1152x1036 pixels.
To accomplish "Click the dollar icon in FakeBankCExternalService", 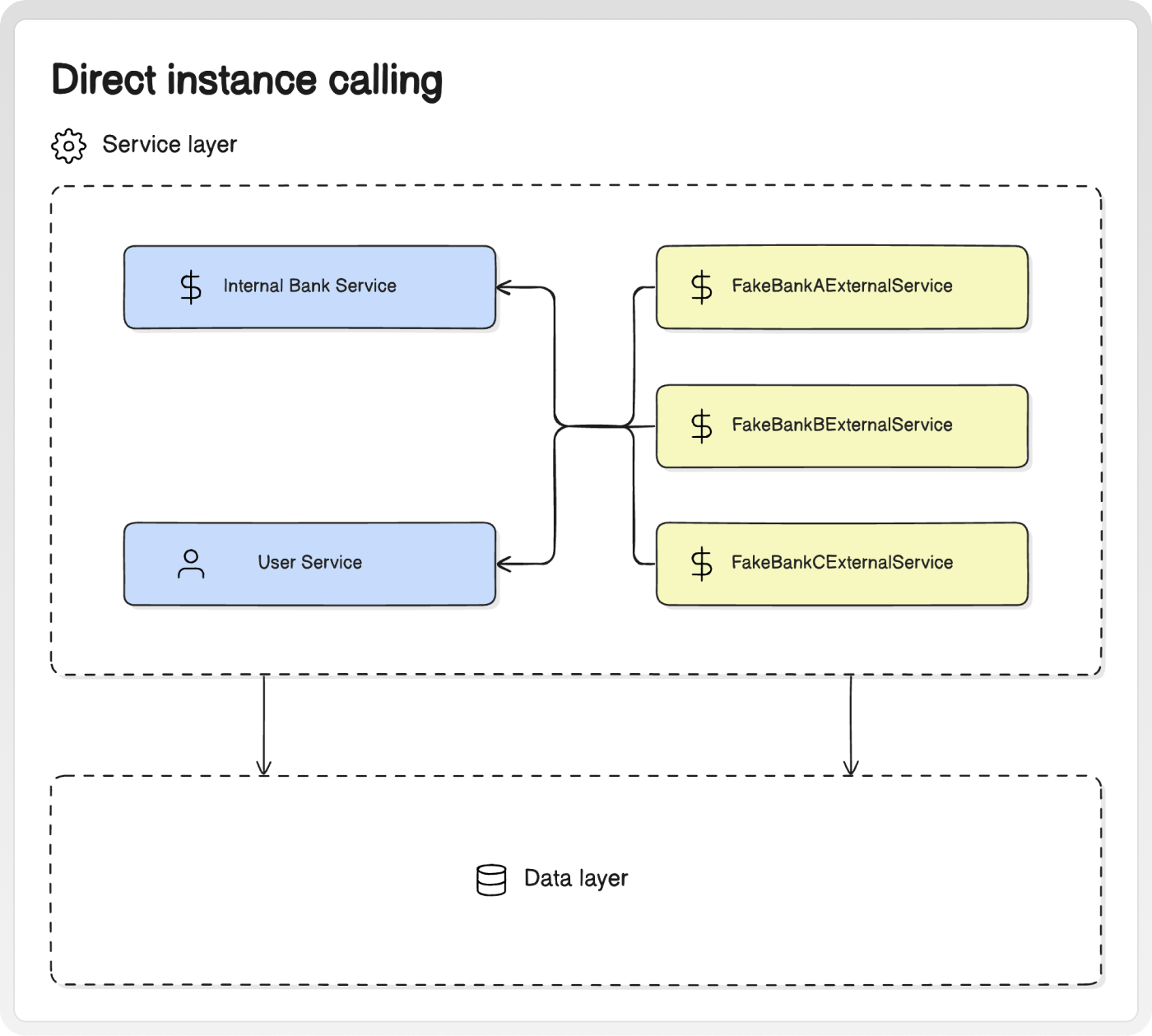I will pyautogui.click(x=702, y=564).
